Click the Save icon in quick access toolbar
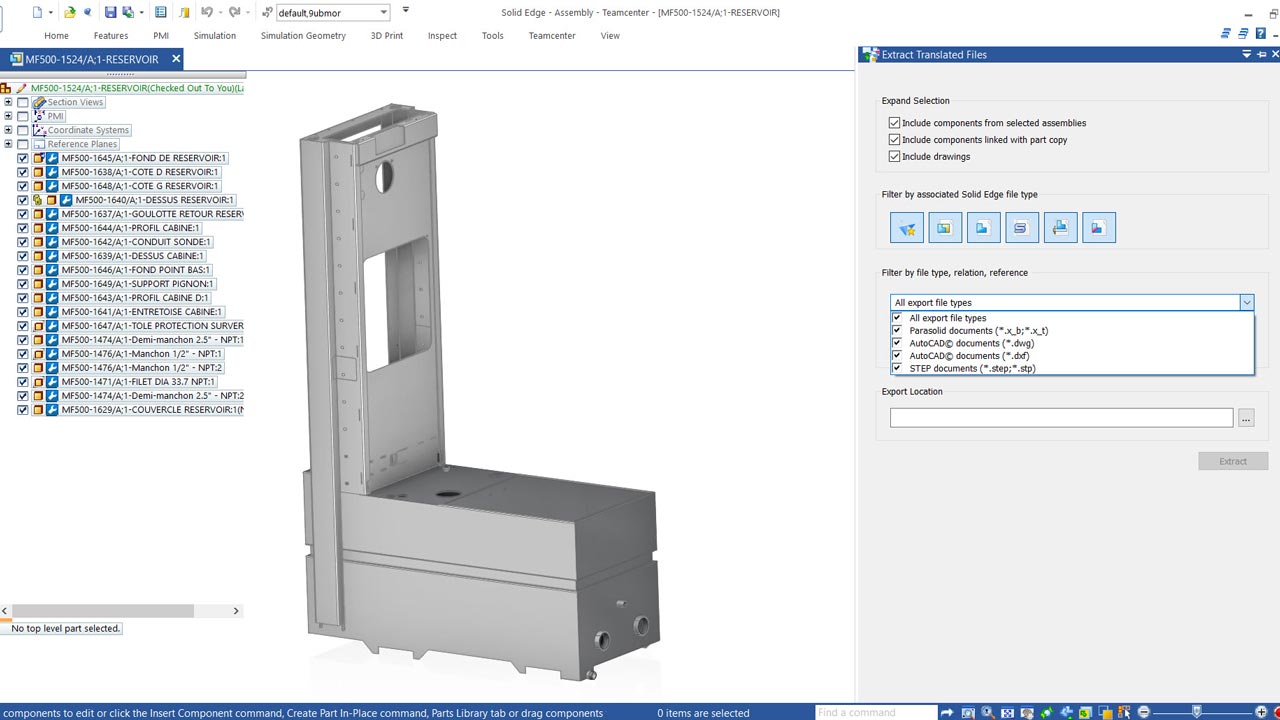The width and height of the screenshot is (1280, 720). coord(110,12)
